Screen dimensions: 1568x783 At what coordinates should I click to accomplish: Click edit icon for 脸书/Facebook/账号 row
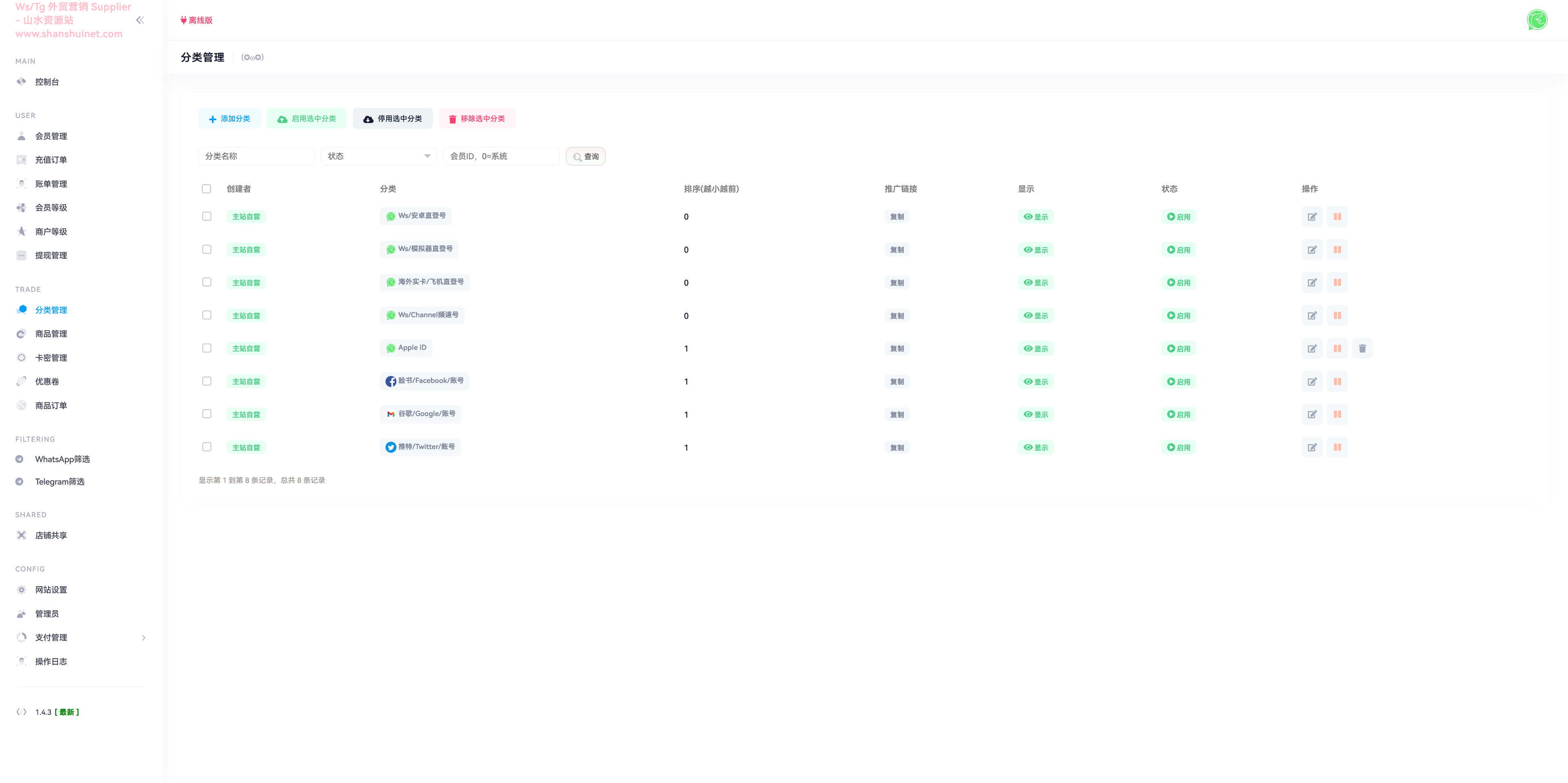coord(1312,381)
